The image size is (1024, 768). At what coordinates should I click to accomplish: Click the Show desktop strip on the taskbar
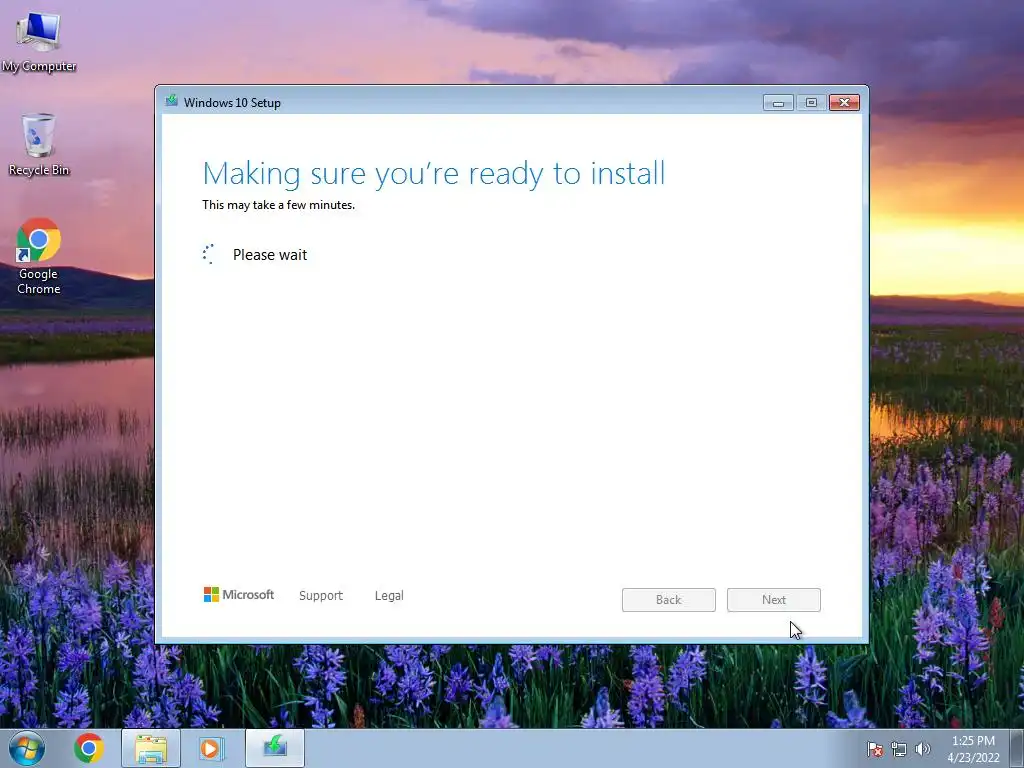point(1019,748)
